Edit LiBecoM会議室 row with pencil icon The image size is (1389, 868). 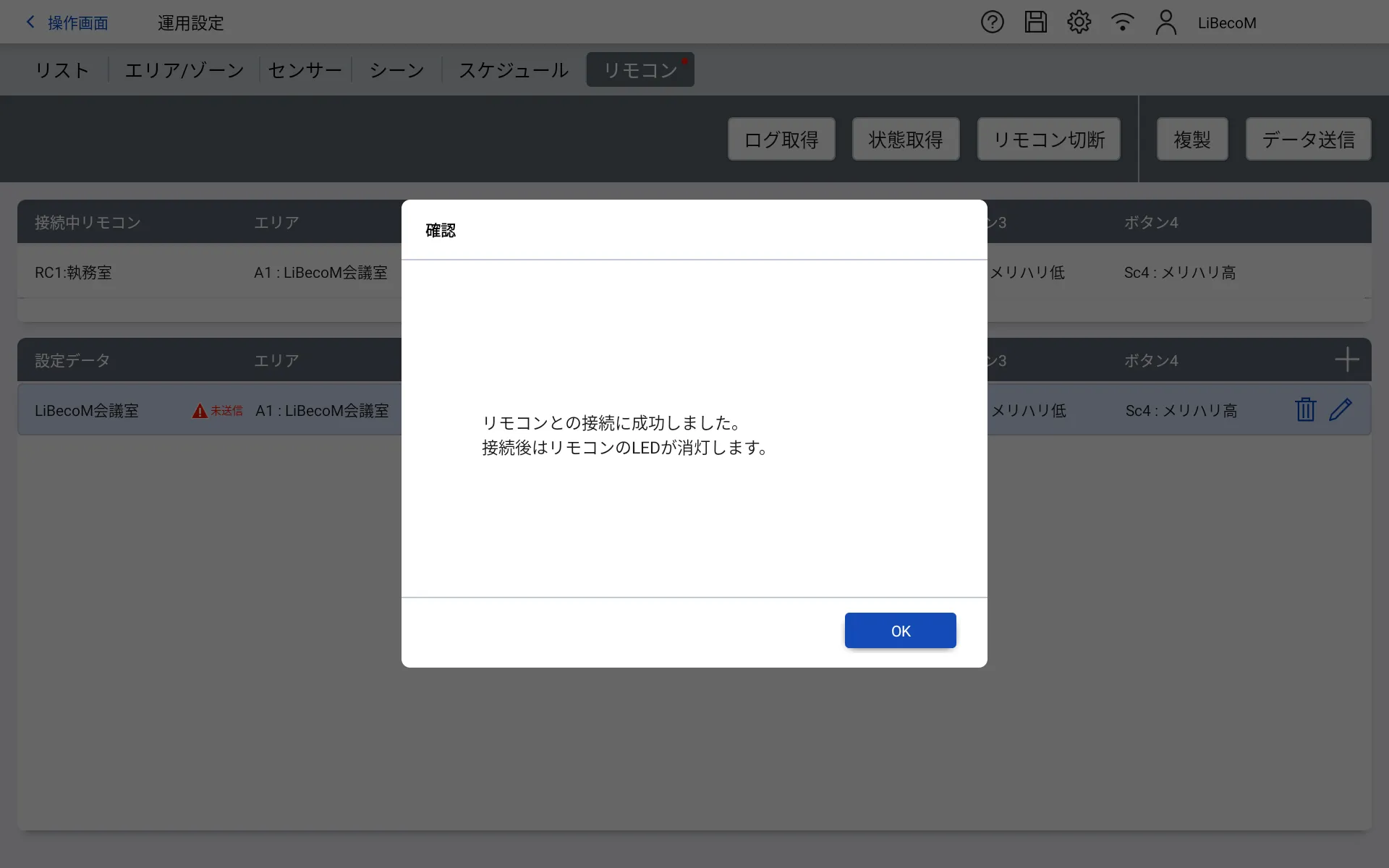[1341, 410]
